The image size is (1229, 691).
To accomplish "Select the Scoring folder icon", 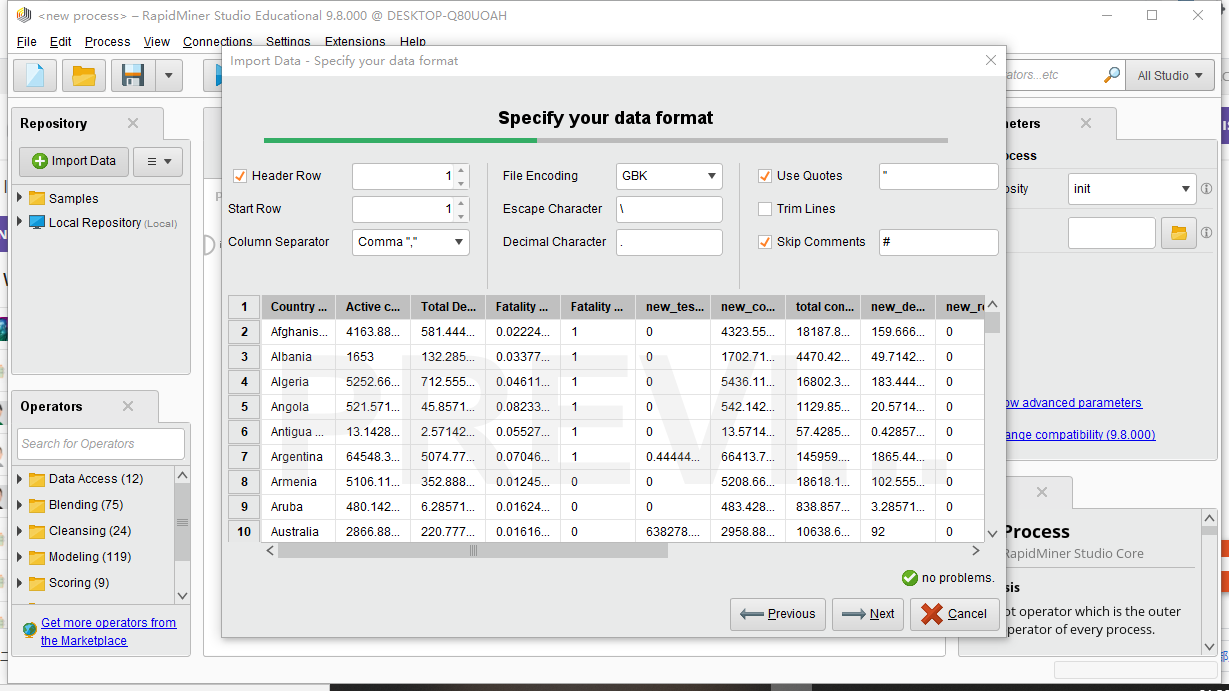I will point(37,583).
